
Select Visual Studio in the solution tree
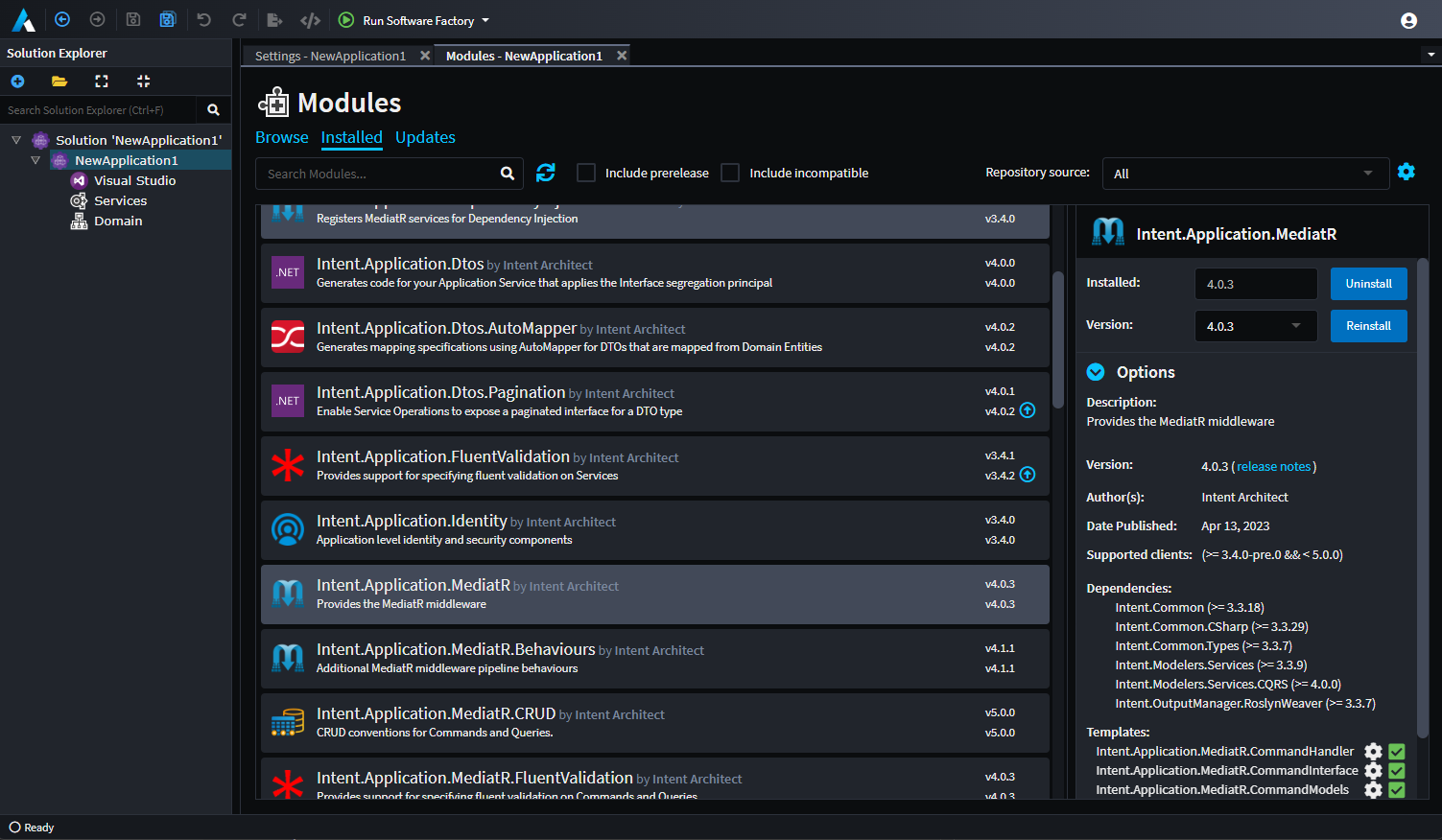[134, 180]
